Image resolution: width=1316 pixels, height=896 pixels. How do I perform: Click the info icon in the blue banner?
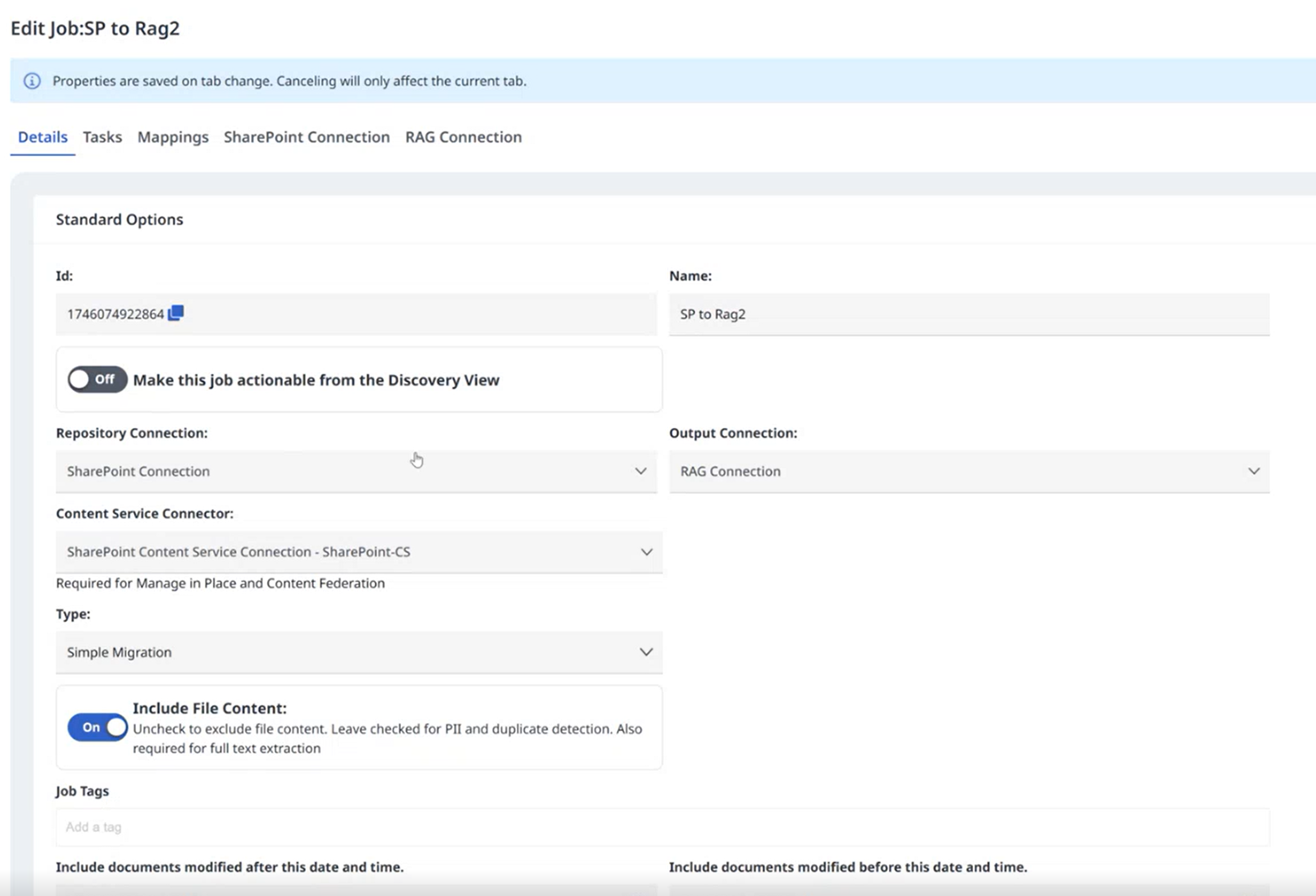32,81
